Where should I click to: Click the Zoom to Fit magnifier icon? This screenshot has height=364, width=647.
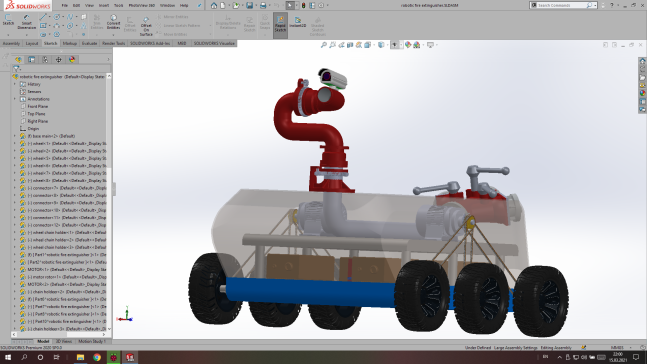pyautogui.click(x=324, y=45)
